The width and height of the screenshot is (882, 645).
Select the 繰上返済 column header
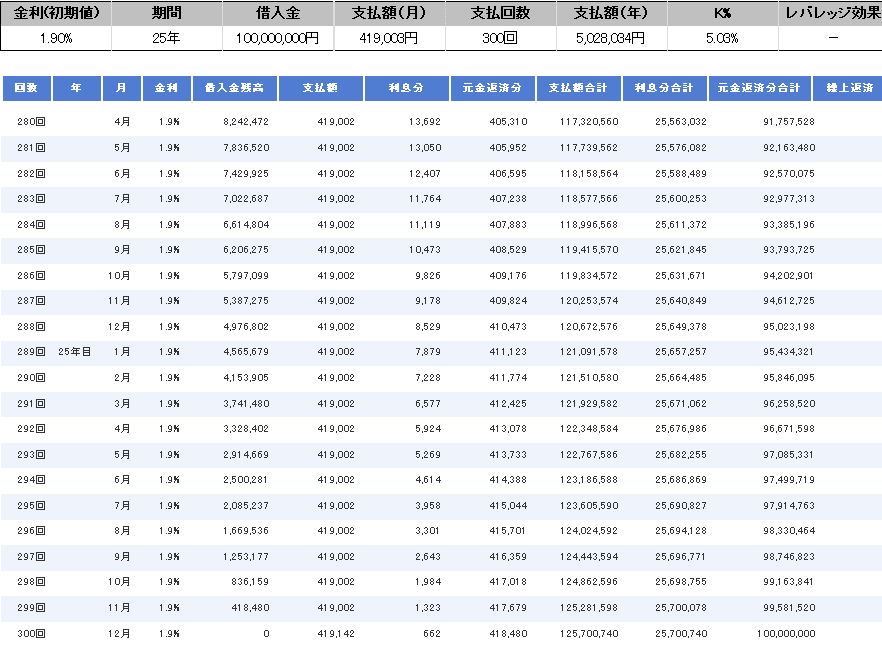pos(848,88)
